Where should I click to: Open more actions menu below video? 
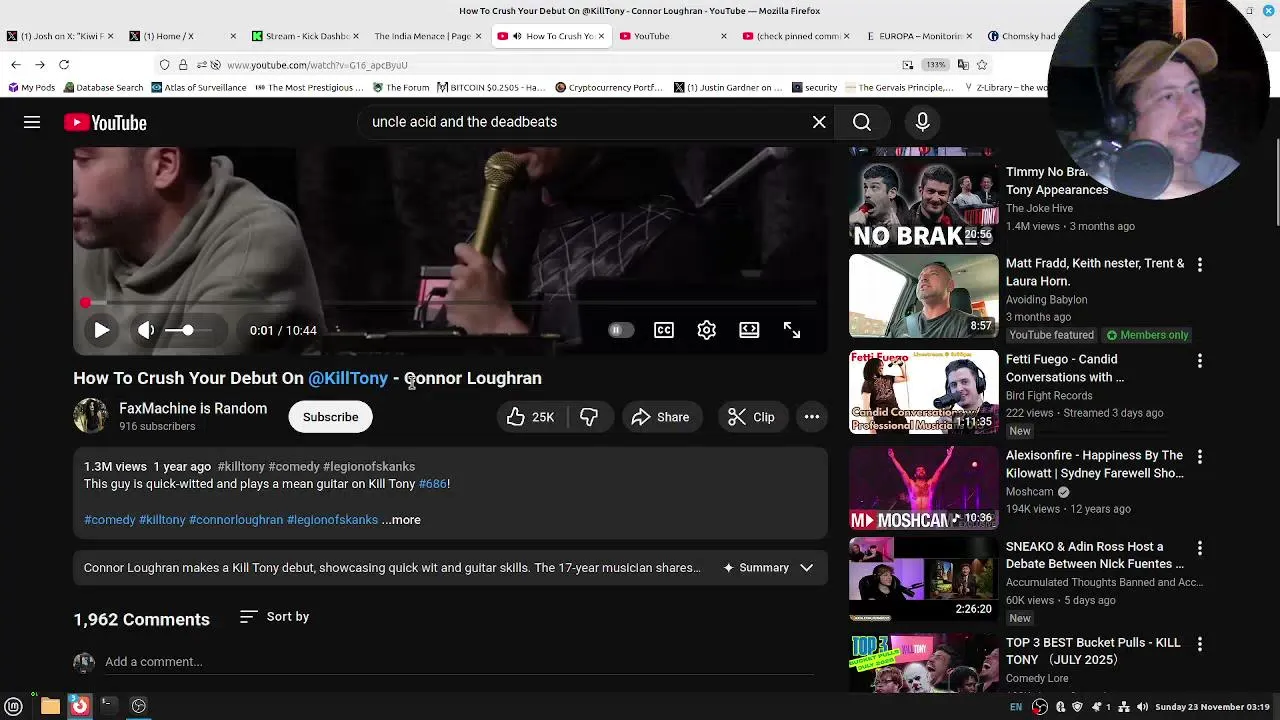(x=812, y=417)
